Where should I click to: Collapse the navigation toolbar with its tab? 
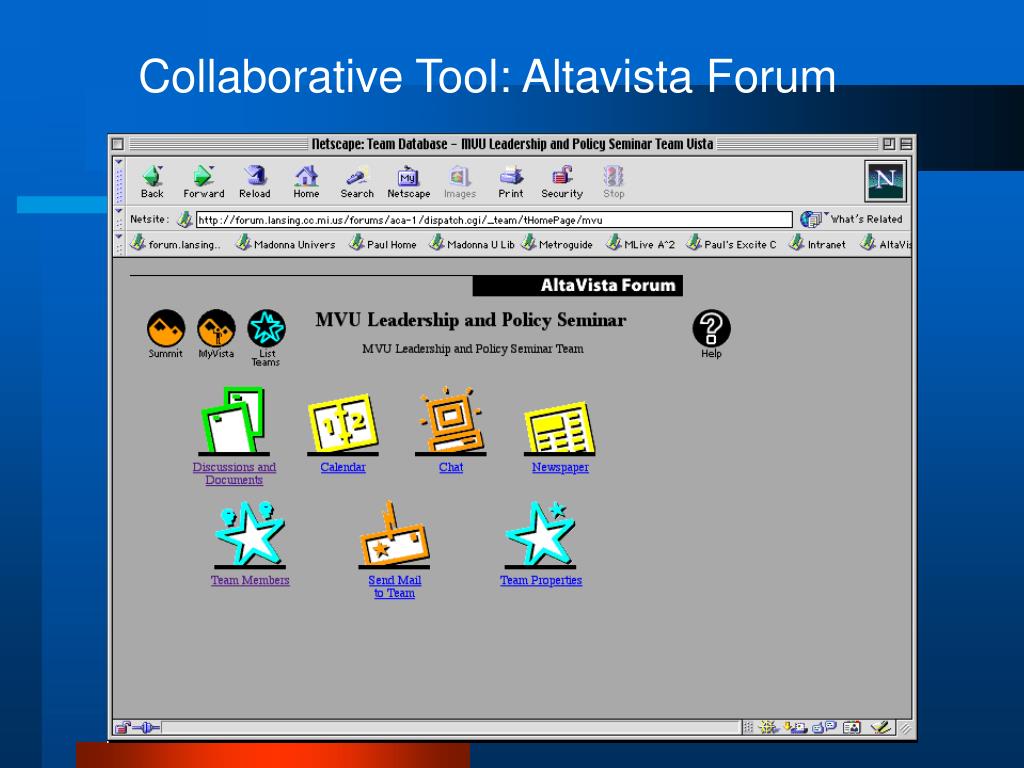119,181
